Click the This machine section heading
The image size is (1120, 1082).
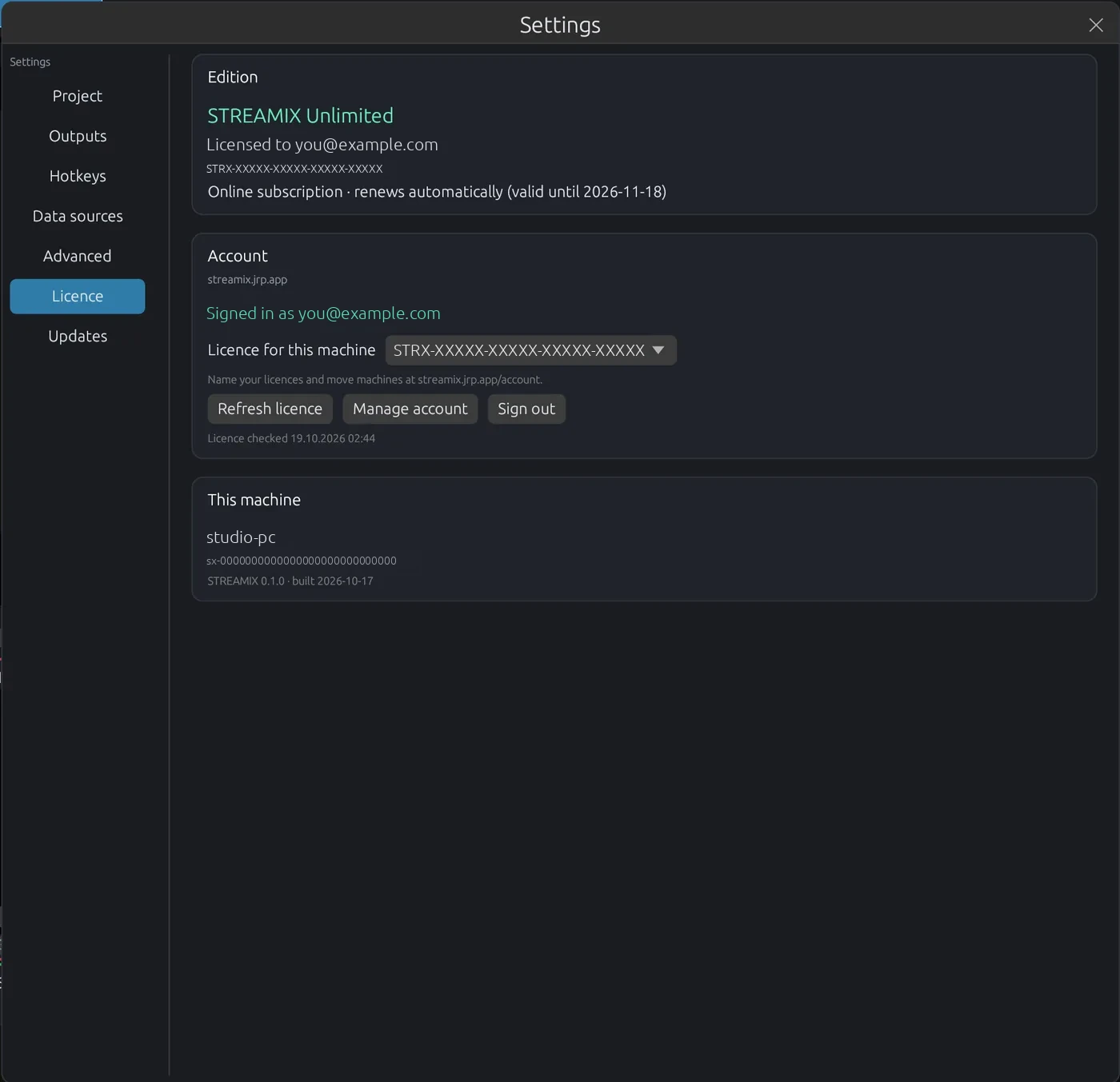pos(254,500)
